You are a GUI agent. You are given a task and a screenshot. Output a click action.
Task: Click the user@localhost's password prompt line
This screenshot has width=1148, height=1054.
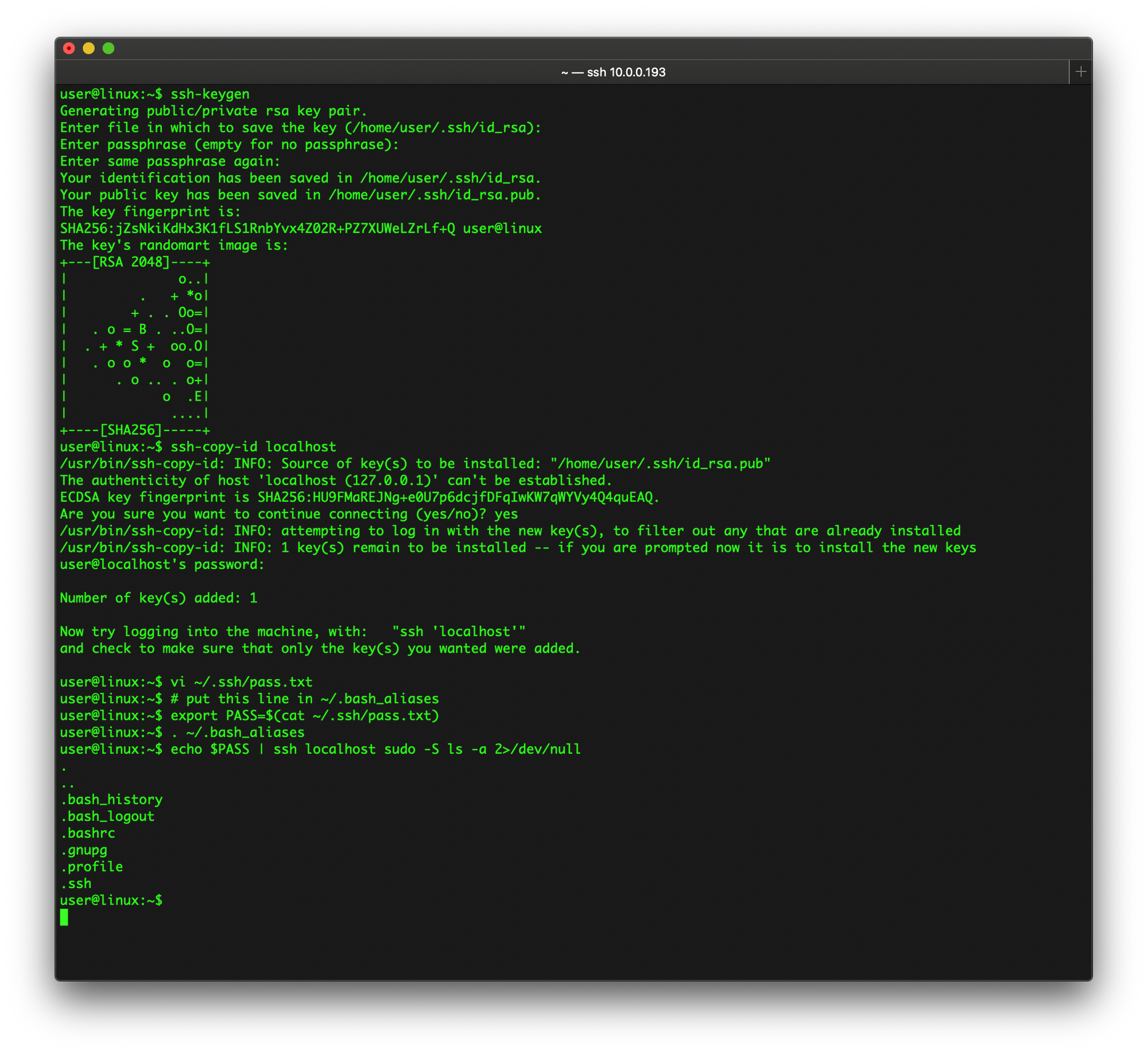(161, 564)
